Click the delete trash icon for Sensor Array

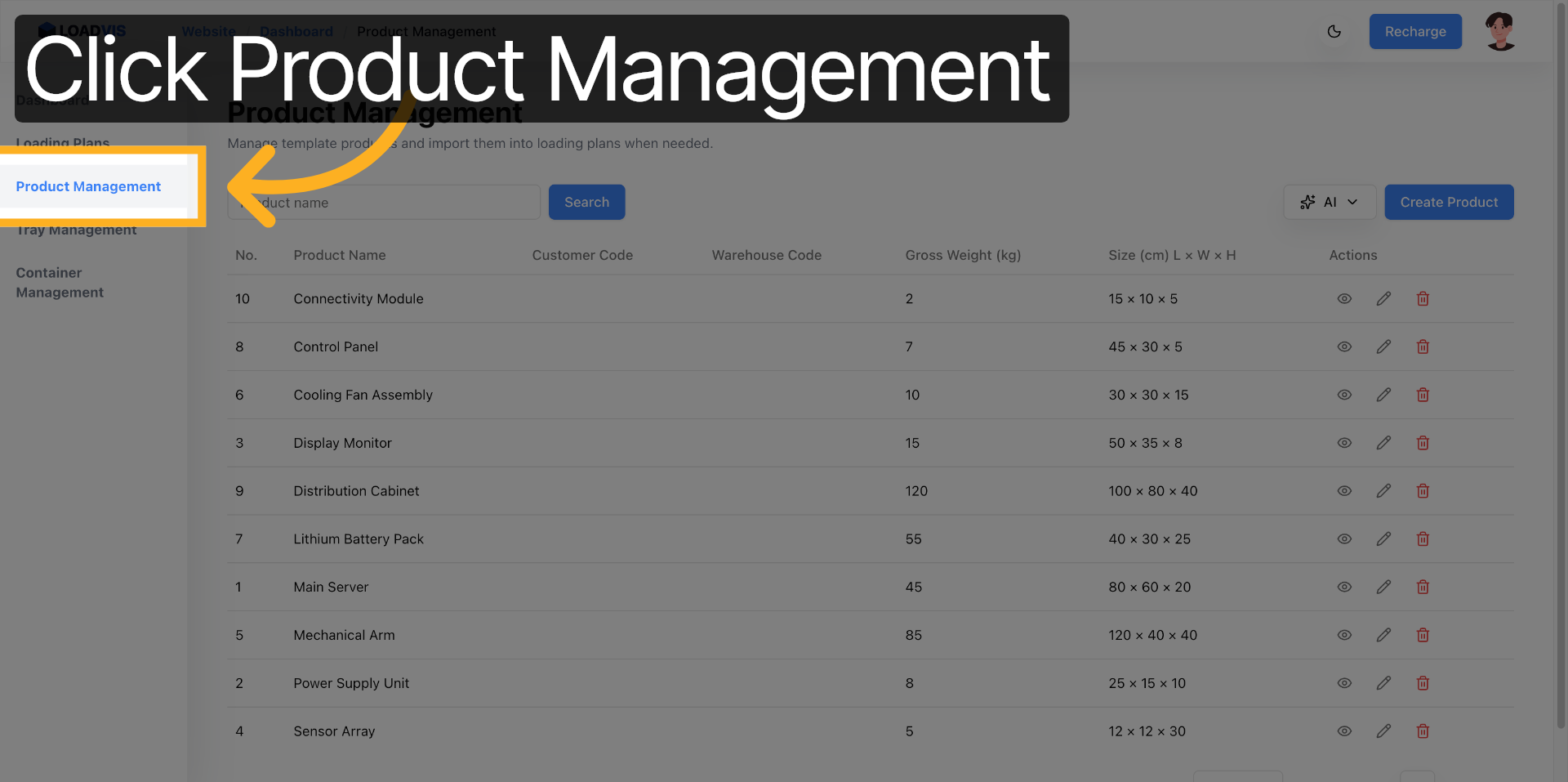1422,731
